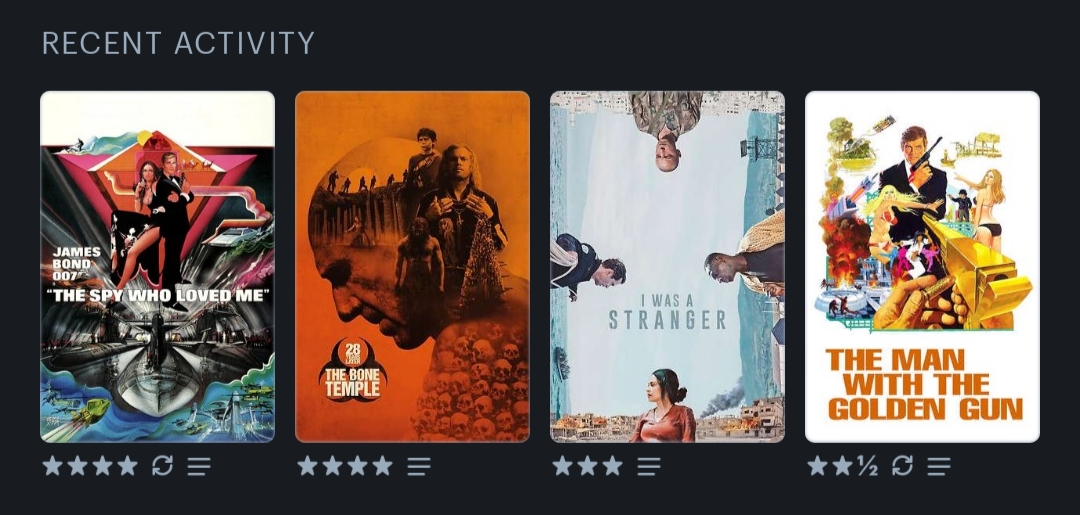Viewport: 1080px width, 515px height.
Task: Open review icon under The Man with the Golden Gun
Action: (x=939, y=466)
